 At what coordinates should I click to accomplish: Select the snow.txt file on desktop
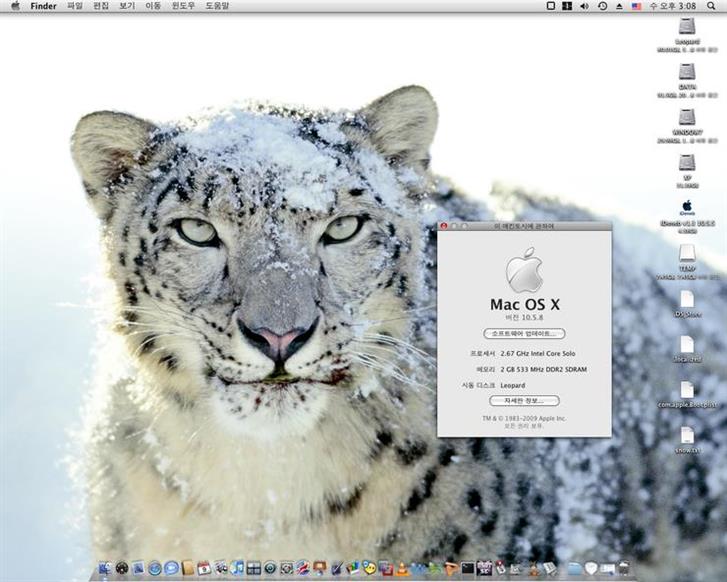click(x=687, y=436)
